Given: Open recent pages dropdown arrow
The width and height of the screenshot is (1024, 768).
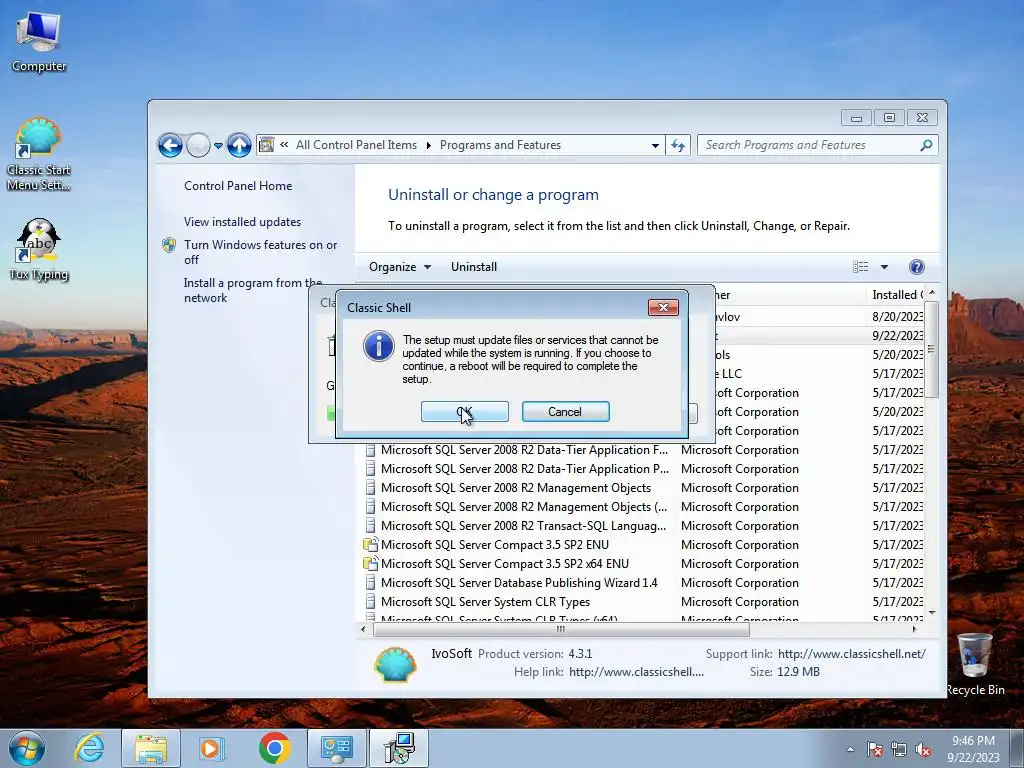Looking at the screenshot, I should [x=218, y=146].
